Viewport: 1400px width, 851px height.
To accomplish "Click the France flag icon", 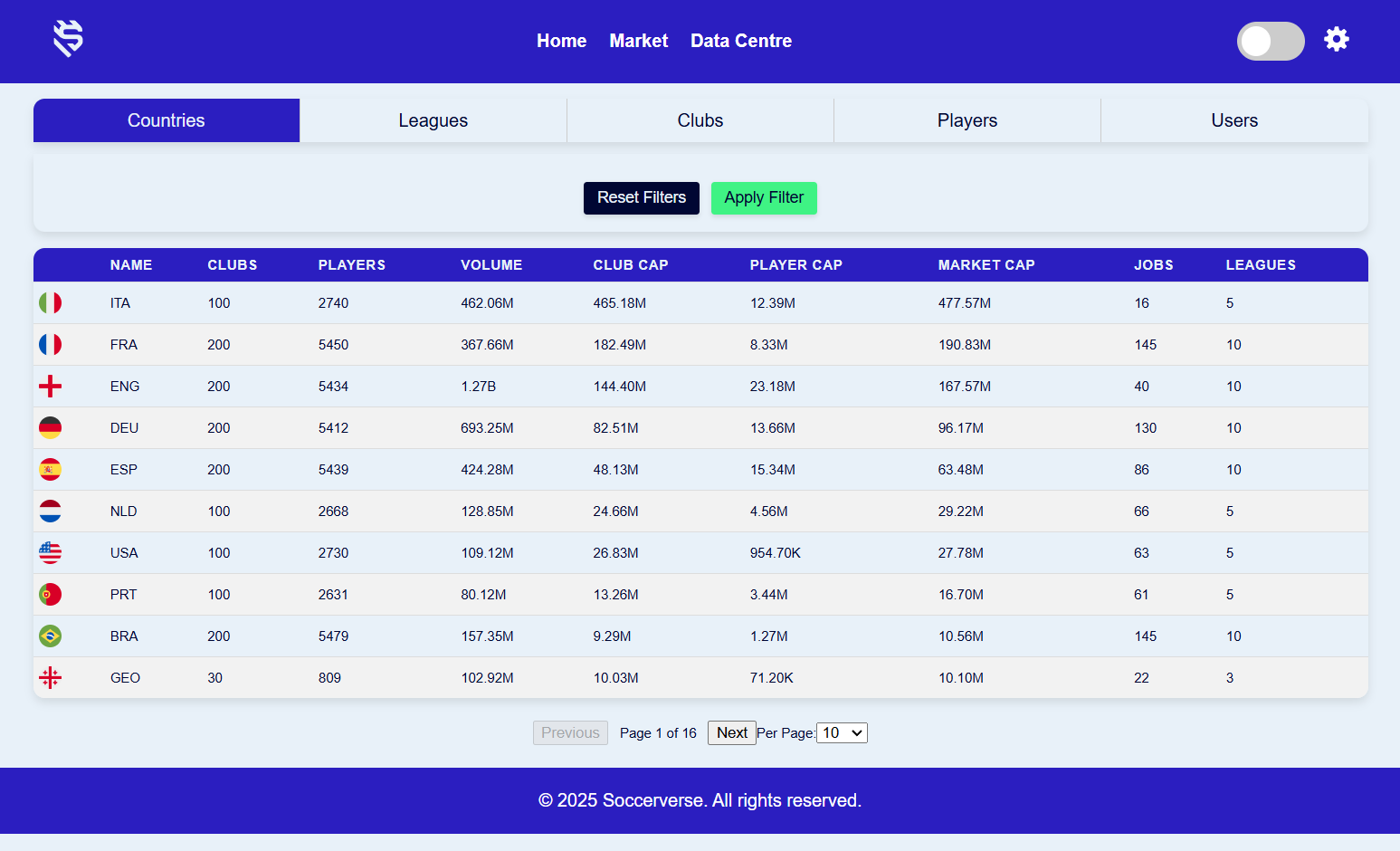I will (50, 344).
